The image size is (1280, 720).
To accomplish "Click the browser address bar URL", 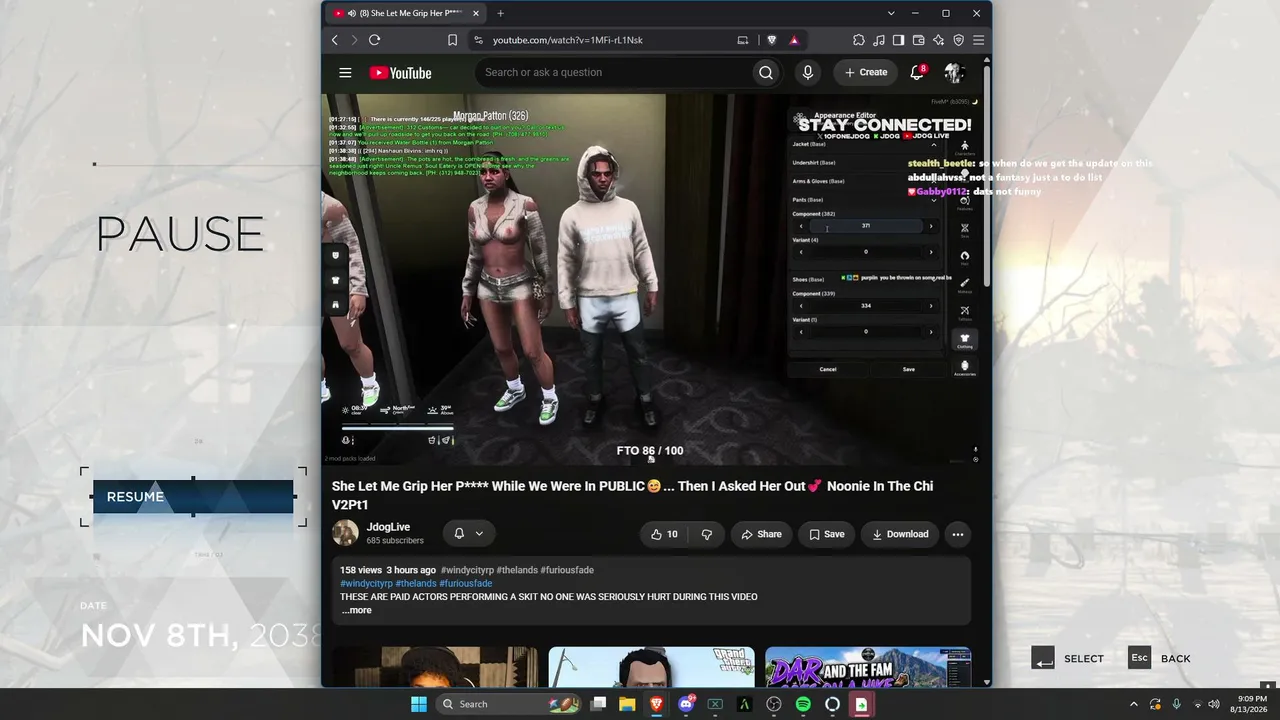I will tap(568, 40).
